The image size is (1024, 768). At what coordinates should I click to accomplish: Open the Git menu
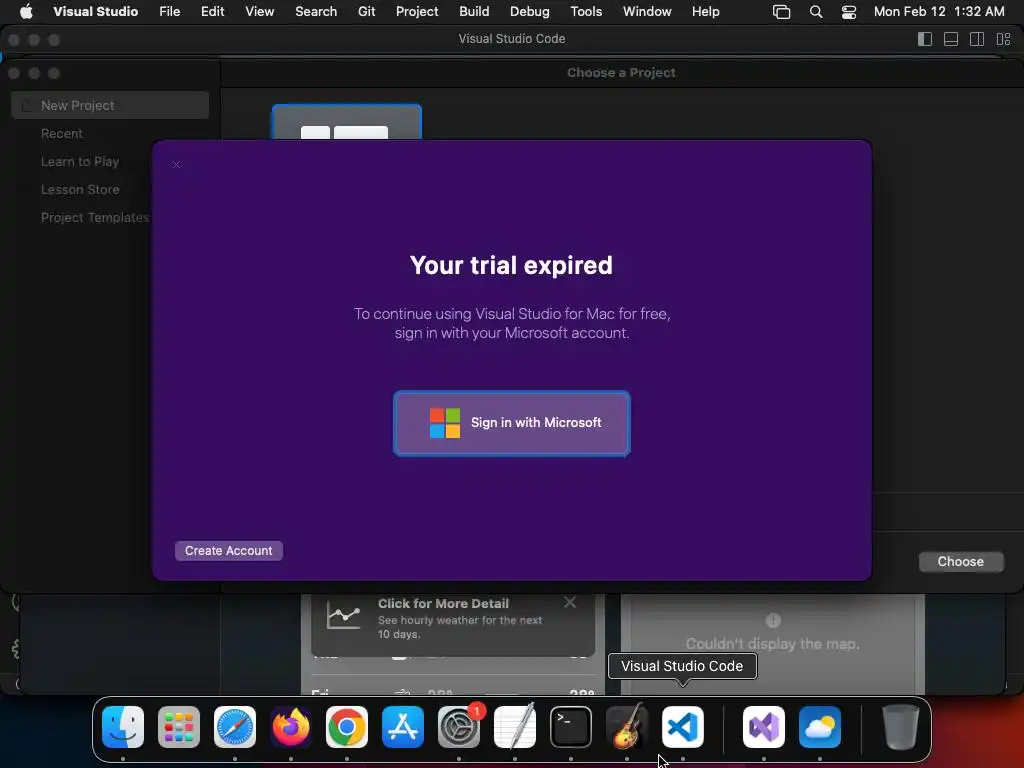366,12
